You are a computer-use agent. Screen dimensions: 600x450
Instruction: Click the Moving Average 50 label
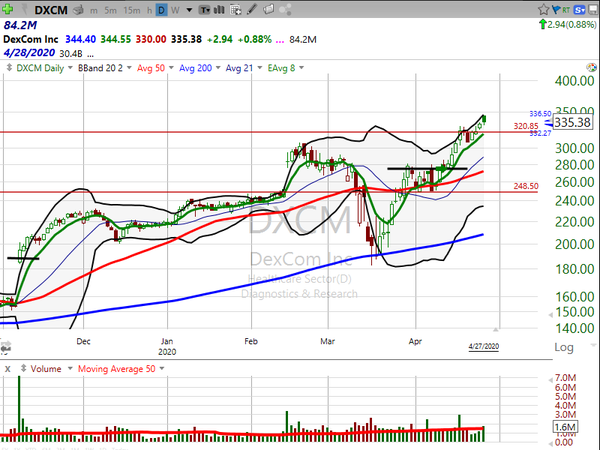click(x=117, y=369)
